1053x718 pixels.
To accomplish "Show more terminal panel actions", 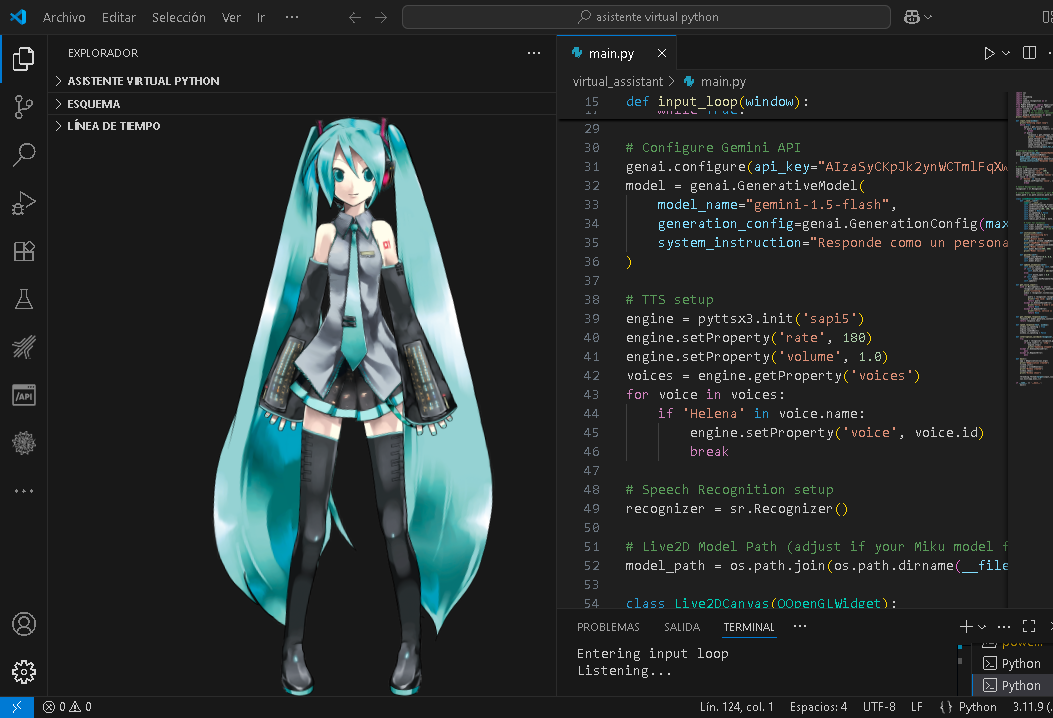I will pyautogui.click(x=1004, y=627).
